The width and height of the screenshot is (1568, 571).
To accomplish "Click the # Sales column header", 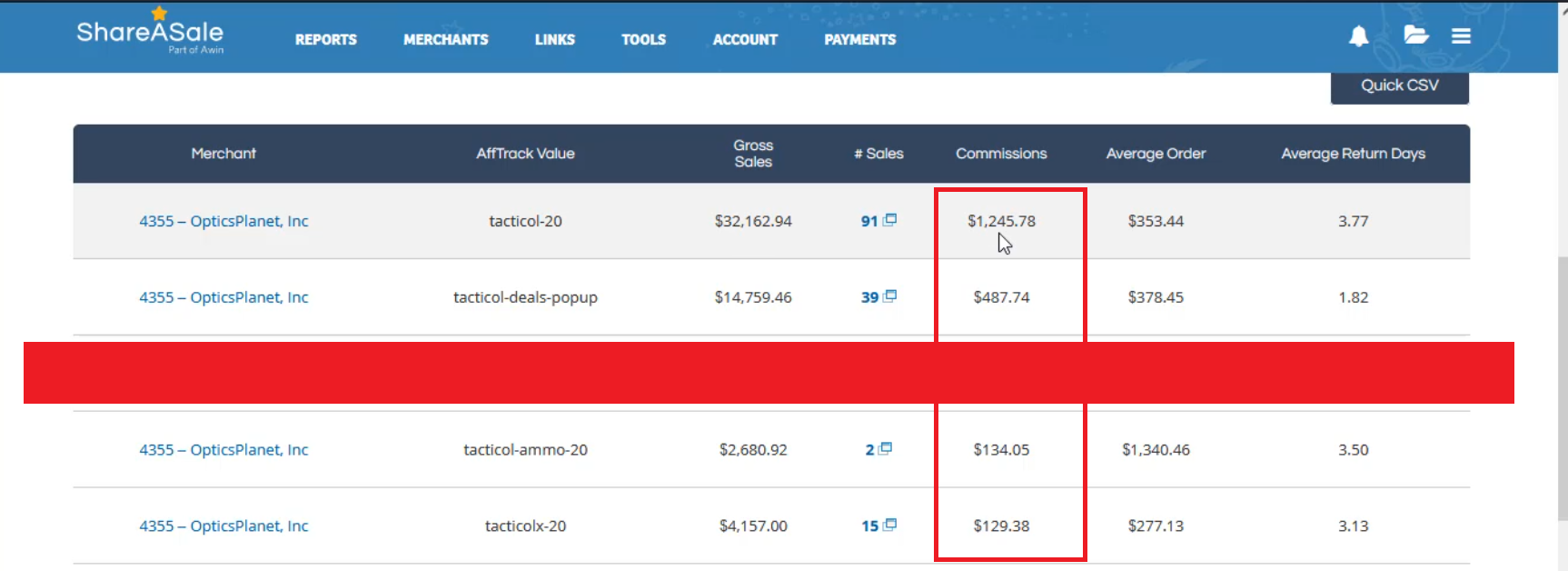I will click(878, 154).
